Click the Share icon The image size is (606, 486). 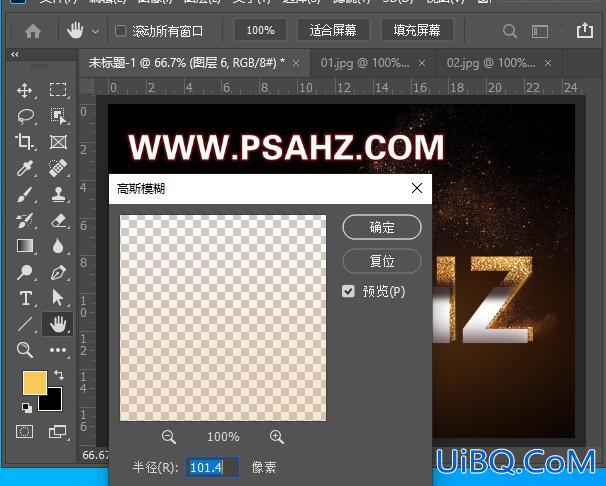pyautogui.click(x=585, y=30)
